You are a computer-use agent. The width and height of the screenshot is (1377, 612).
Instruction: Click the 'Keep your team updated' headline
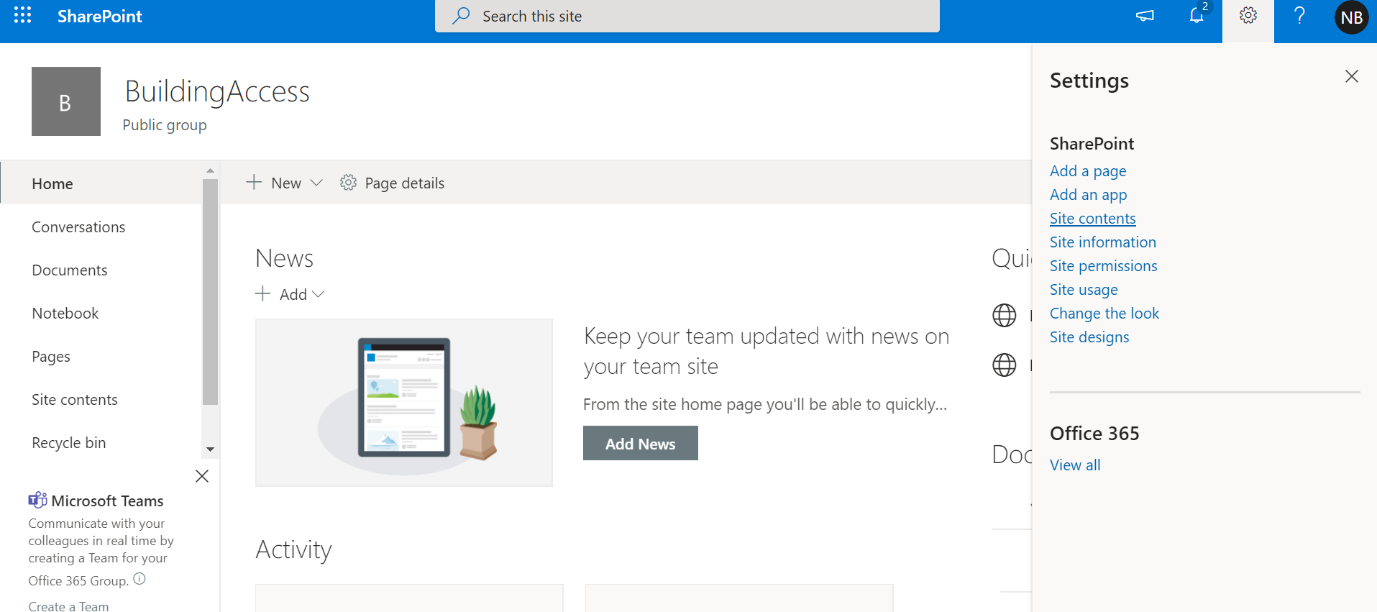(x=767, y=351)
